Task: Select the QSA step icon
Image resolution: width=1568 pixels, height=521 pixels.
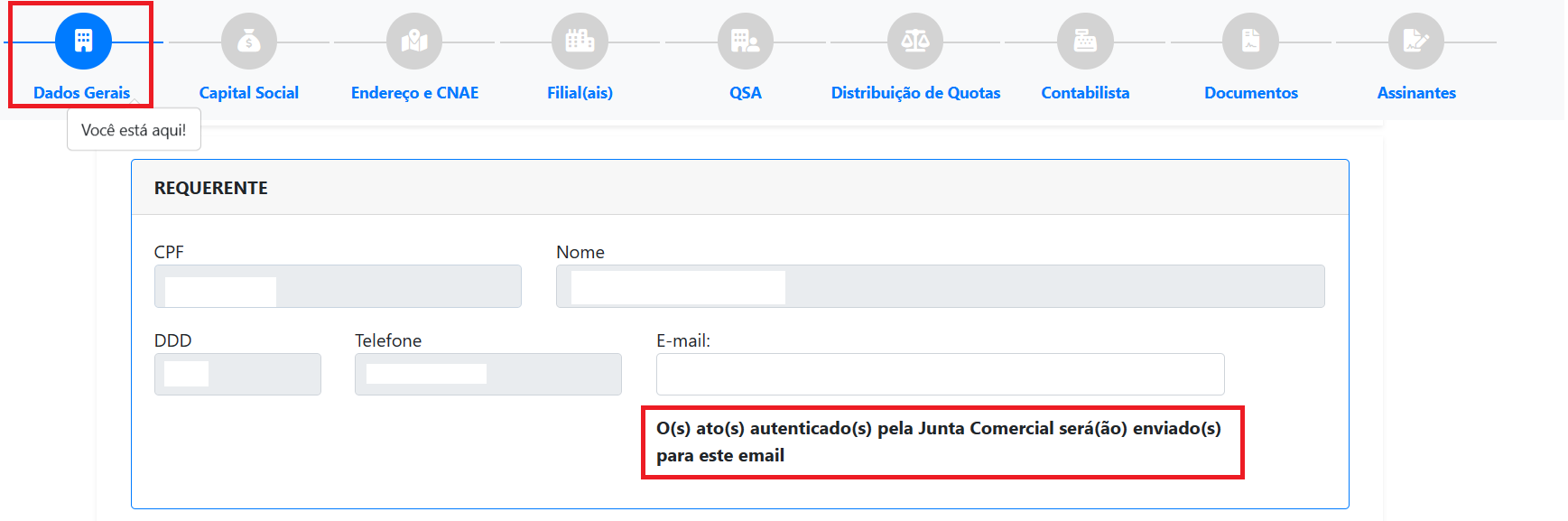Action: pyautogui.click(x=746, y=42)
